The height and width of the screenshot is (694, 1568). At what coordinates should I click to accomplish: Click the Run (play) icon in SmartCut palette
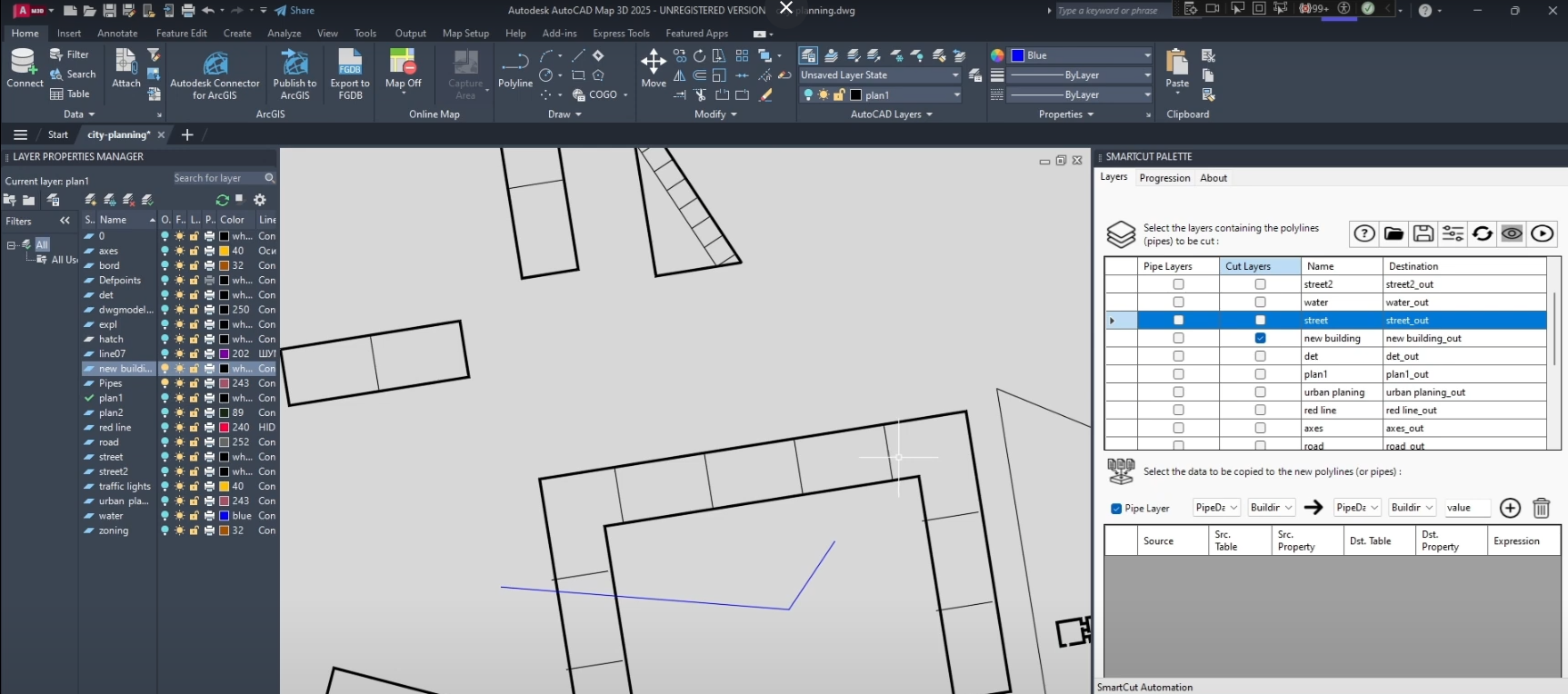1542,233
